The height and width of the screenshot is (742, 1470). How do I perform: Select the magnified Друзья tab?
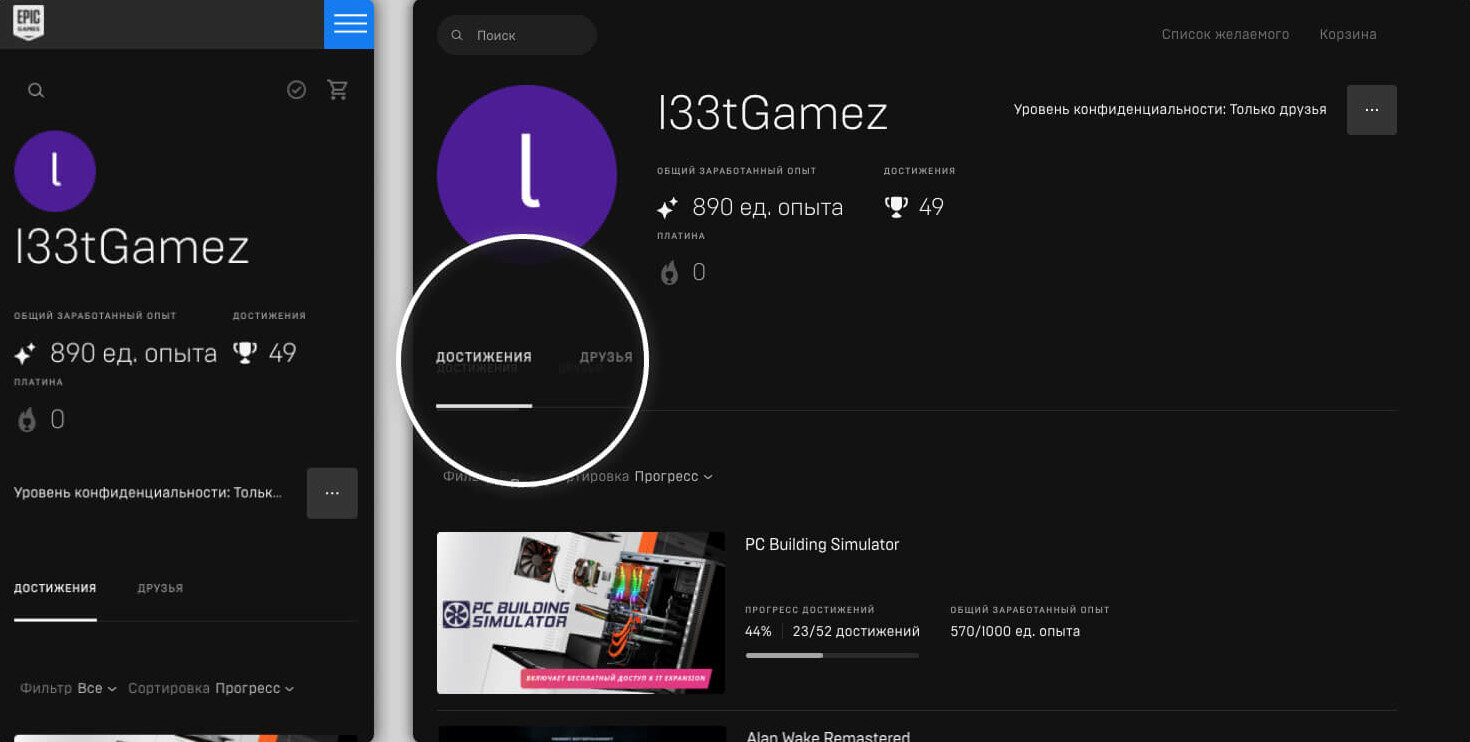(x=606, y=357)
